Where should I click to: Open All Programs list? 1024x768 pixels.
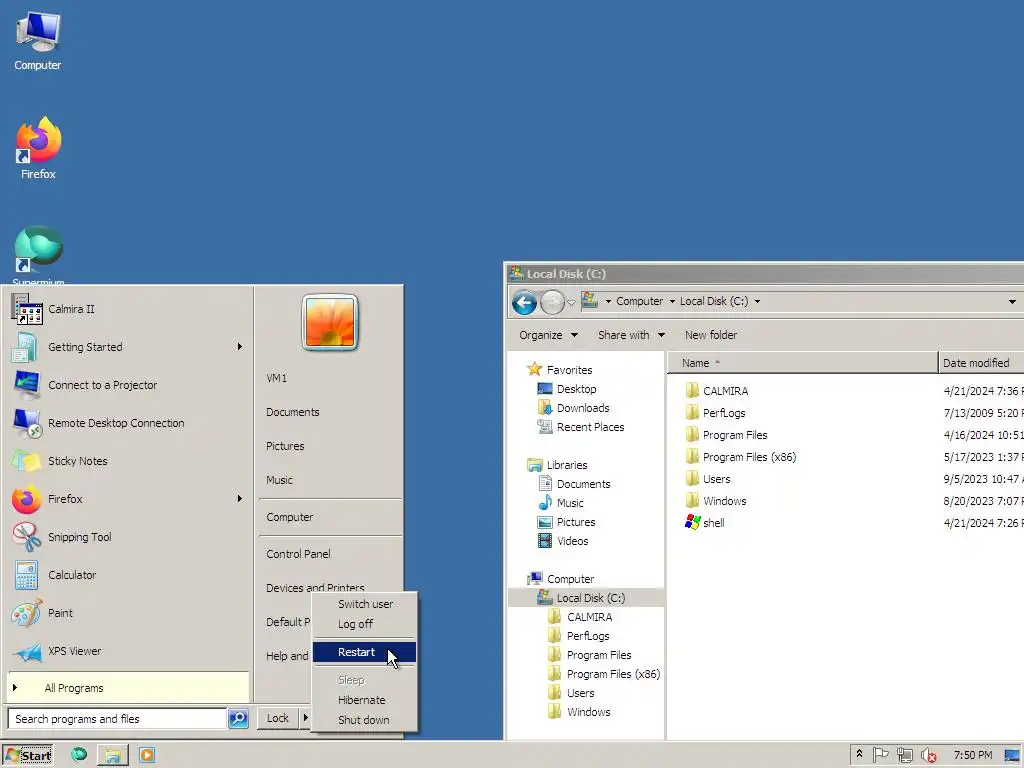pos(128,688)
